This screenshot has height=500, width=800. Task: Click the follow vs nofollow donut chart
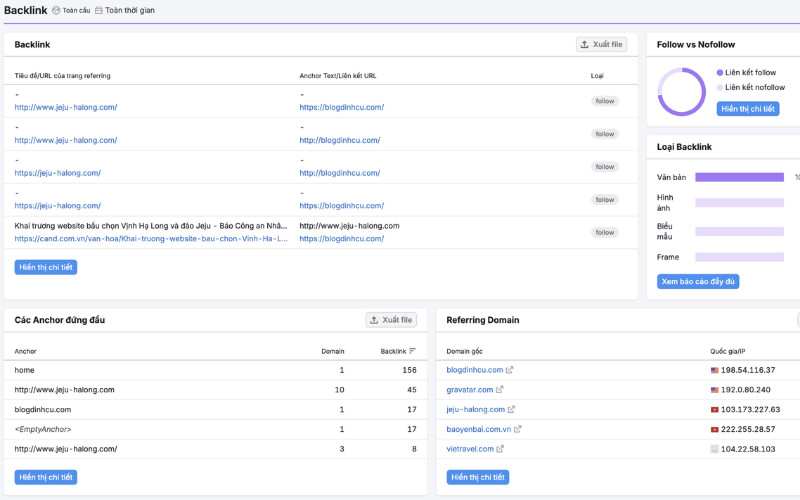(682, 92)
